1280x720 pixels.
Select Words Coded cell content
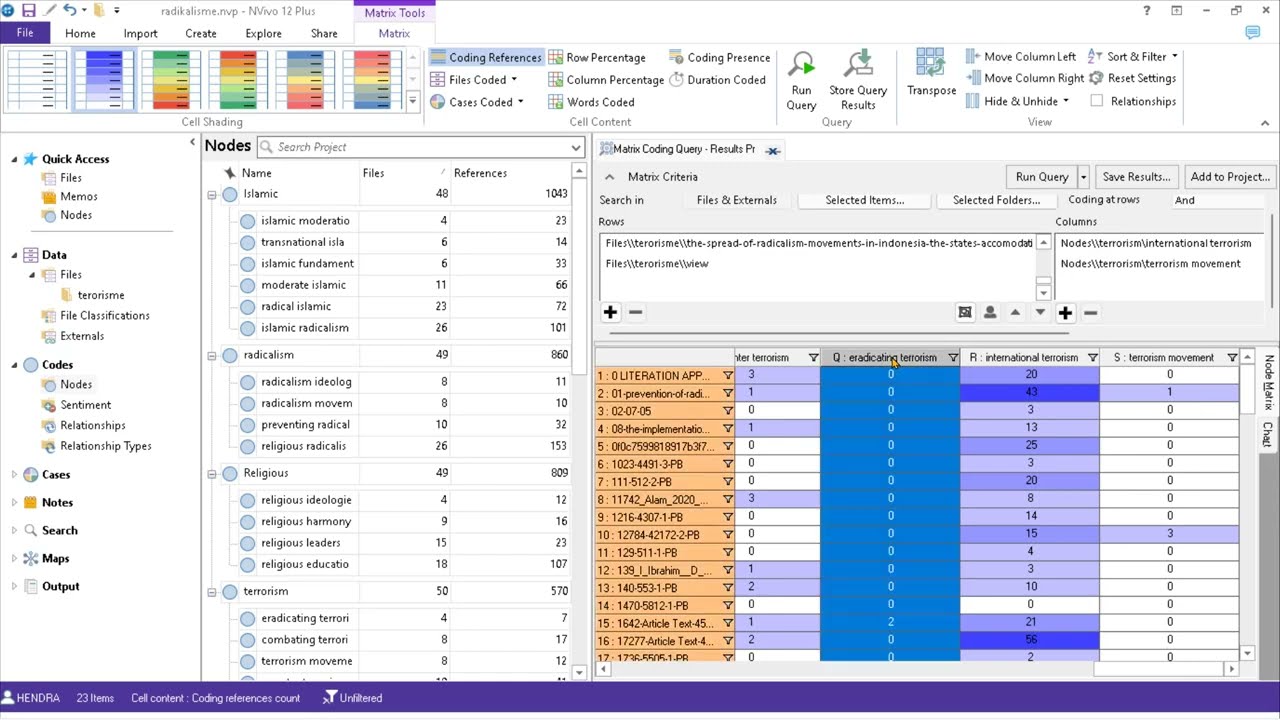(x=591, y=102)
